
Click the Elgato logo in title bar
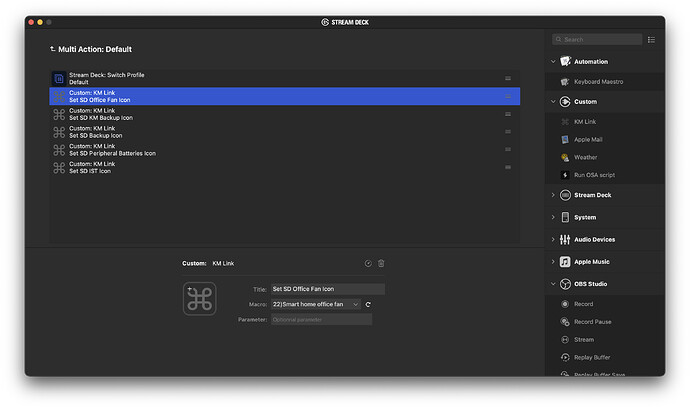(325, 22)
